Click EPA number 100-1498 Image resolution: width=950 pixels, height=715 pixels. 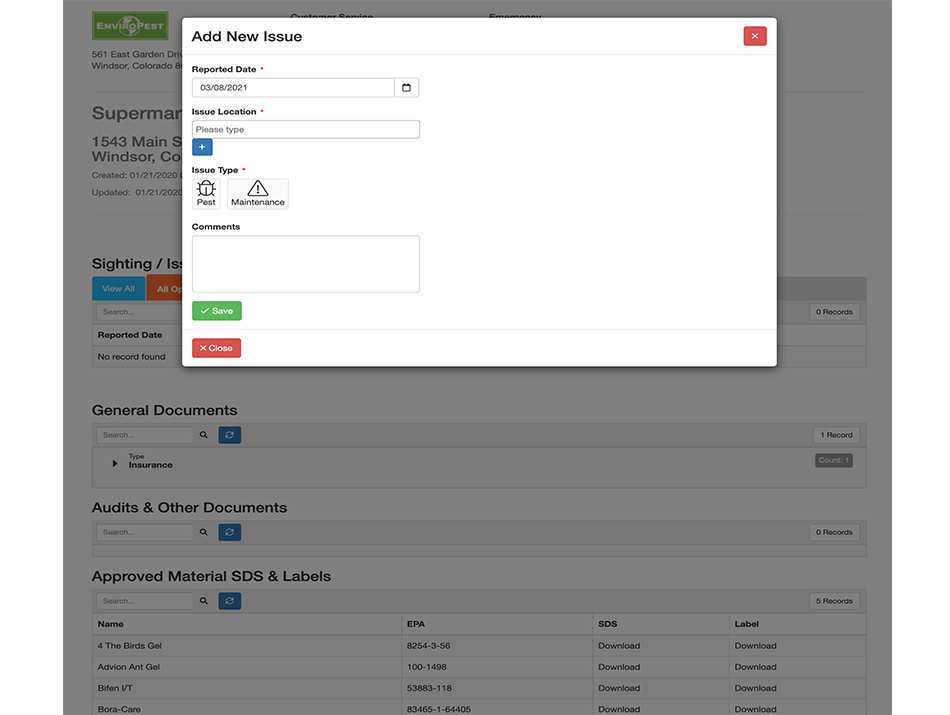(x=427, y=667)
